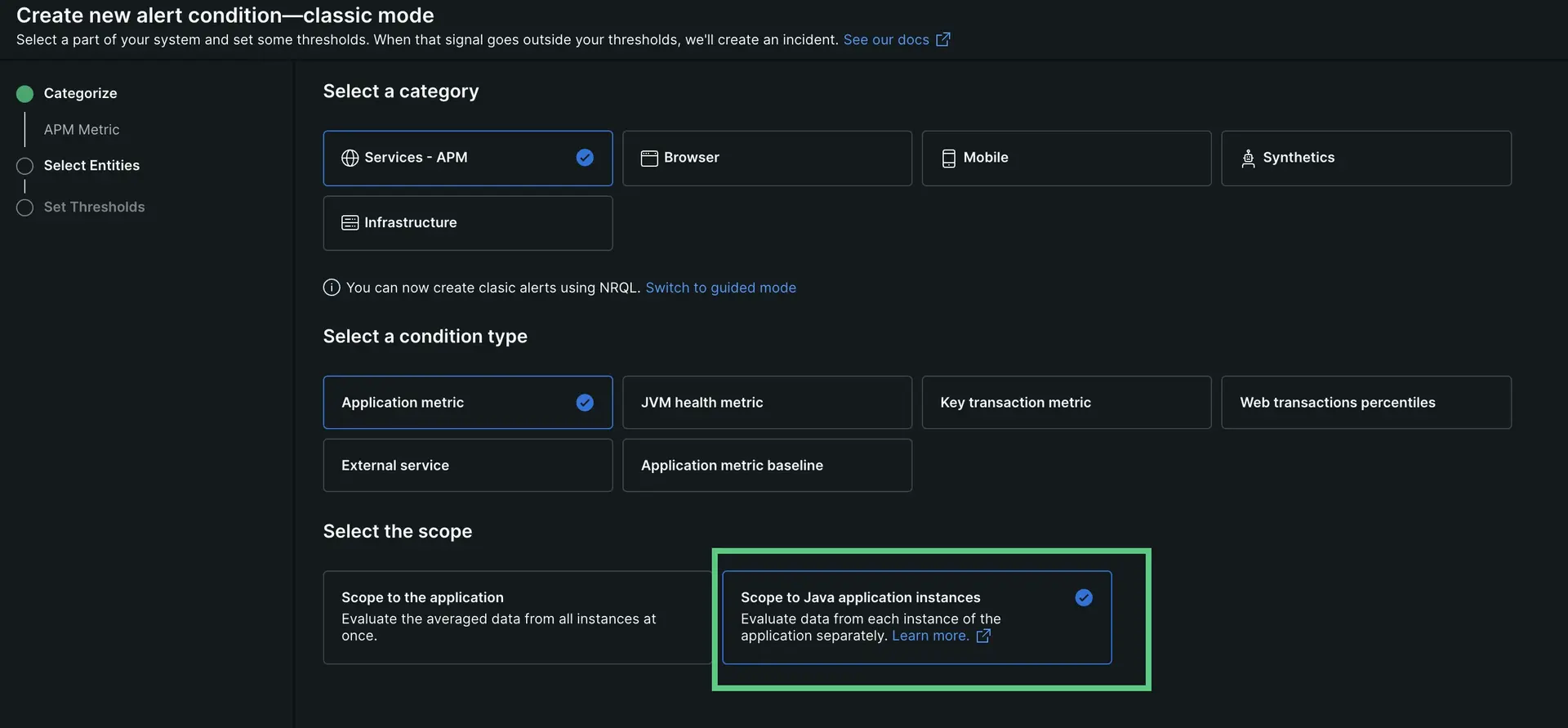Choose Web transactions percentiles condition type

click(x=1366, y=402)
